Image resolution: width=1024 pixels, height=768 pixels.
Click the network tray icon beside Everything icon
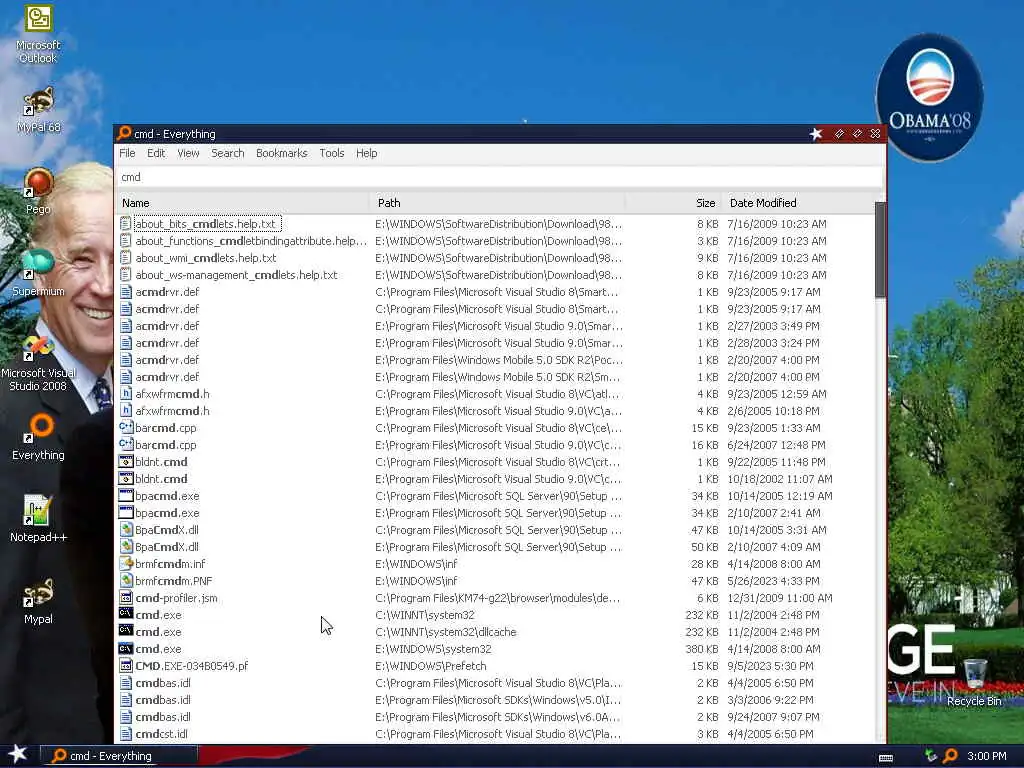point(931,756)
